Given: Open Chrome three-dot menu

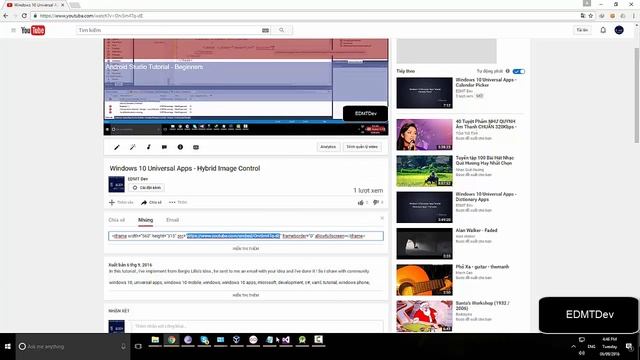Looking at the screenshot, I should [634, 16].
